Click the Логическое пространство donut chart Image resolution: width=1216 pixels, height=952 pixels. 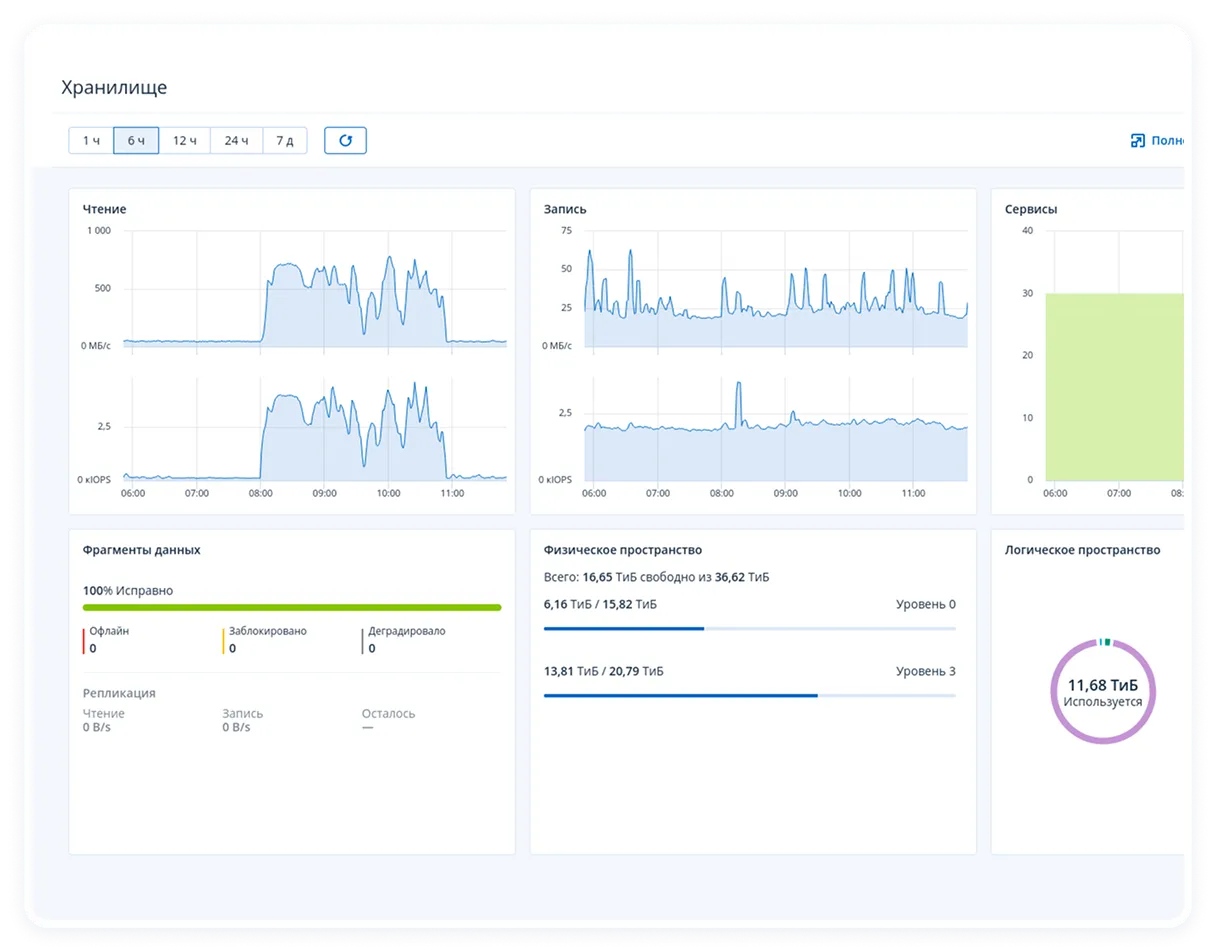pyautogui.click(x=1103, y=691)
